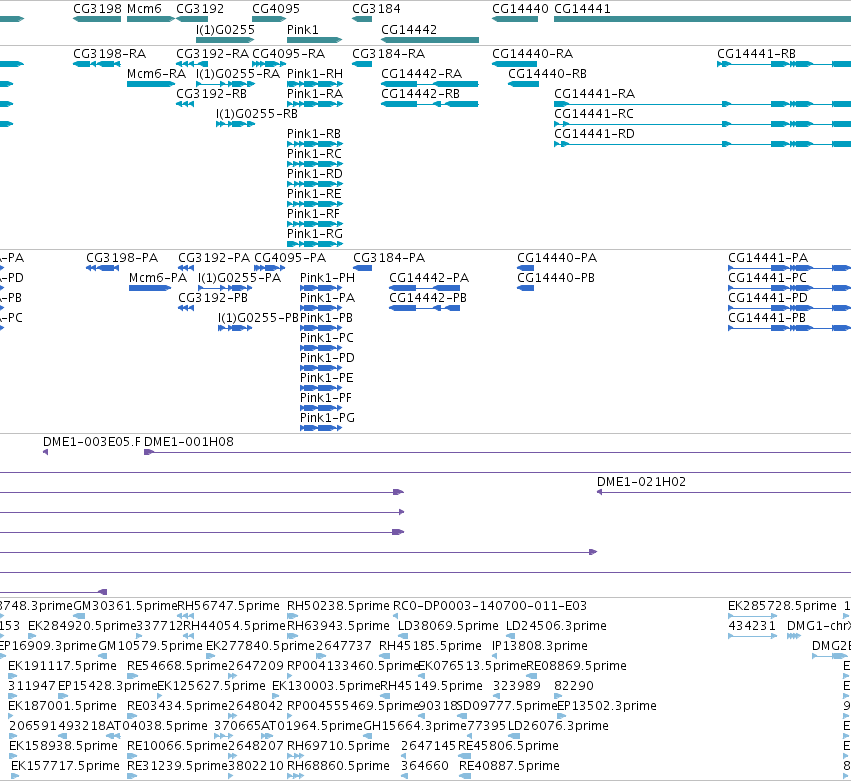851x781 pixels.
Task: Select EST RC0-DP0003-140700-011-E03
Action: click(x=490, y=605)
